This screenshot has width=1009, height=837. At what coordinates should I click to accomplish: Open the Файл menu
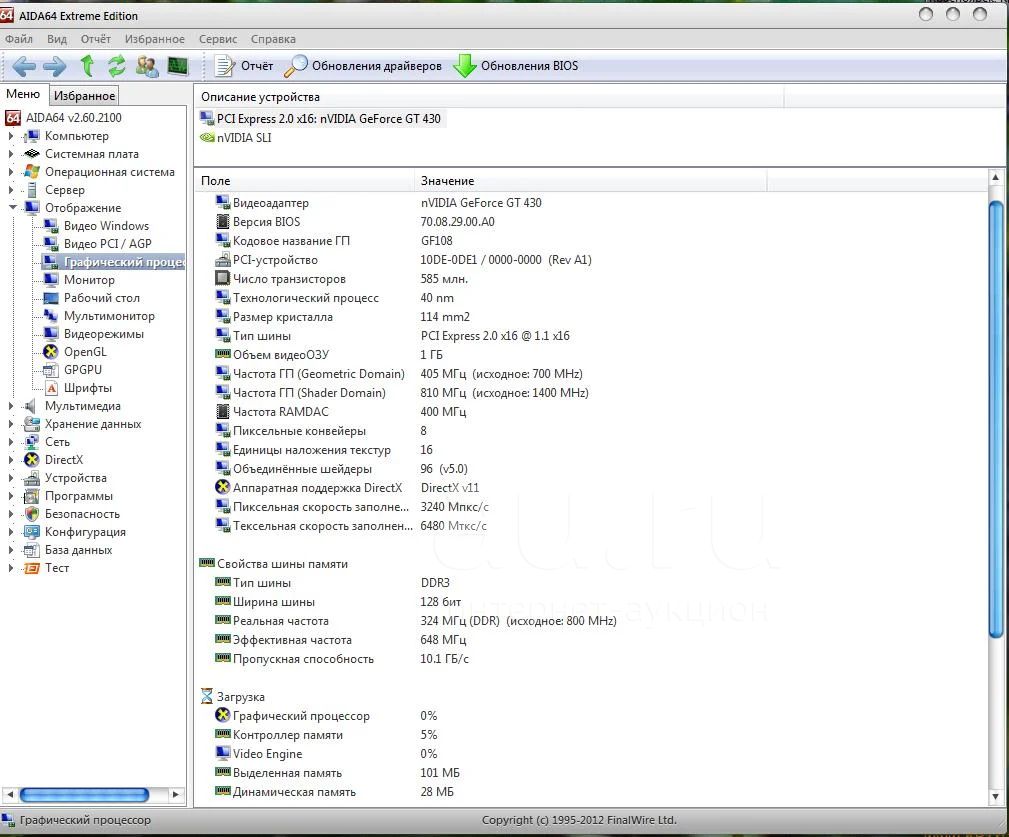pyautogui.click(x=19, y=39)
